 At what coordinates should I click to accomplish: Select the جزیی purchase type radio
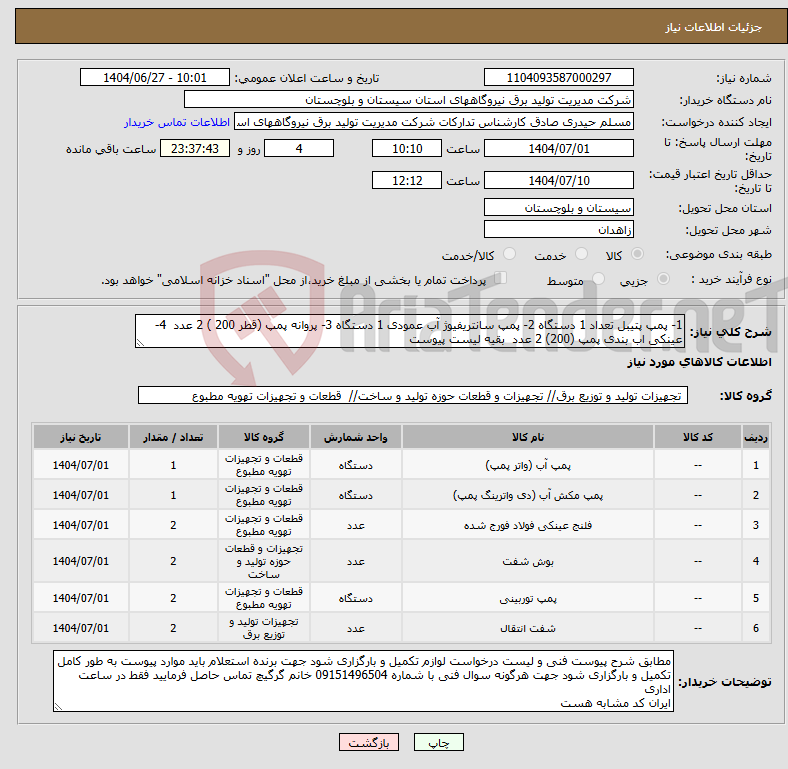point(663,279)
